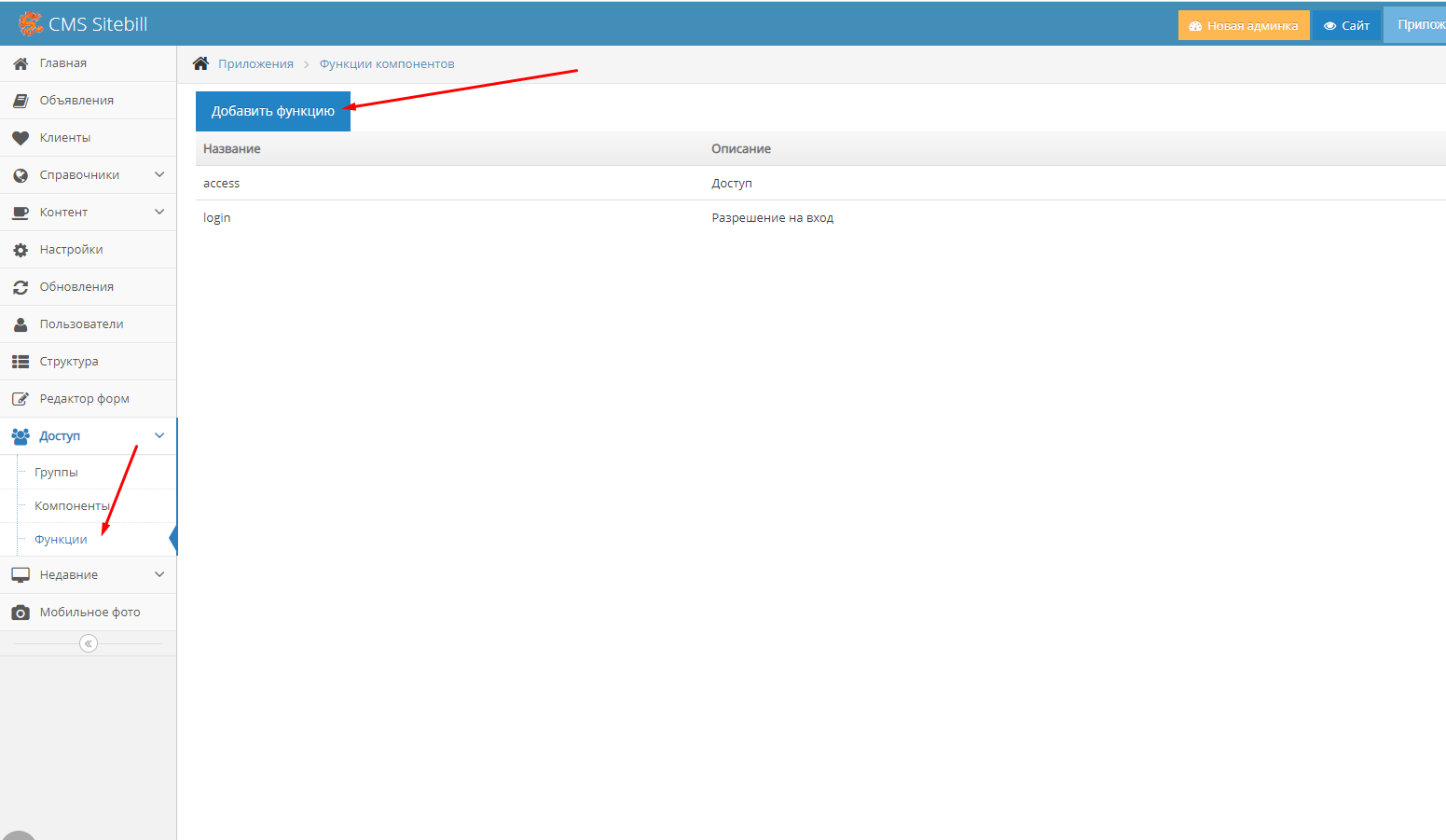
Task: Open the Обновления menu item
Action: pyautogui.click(x=89, y=287)
